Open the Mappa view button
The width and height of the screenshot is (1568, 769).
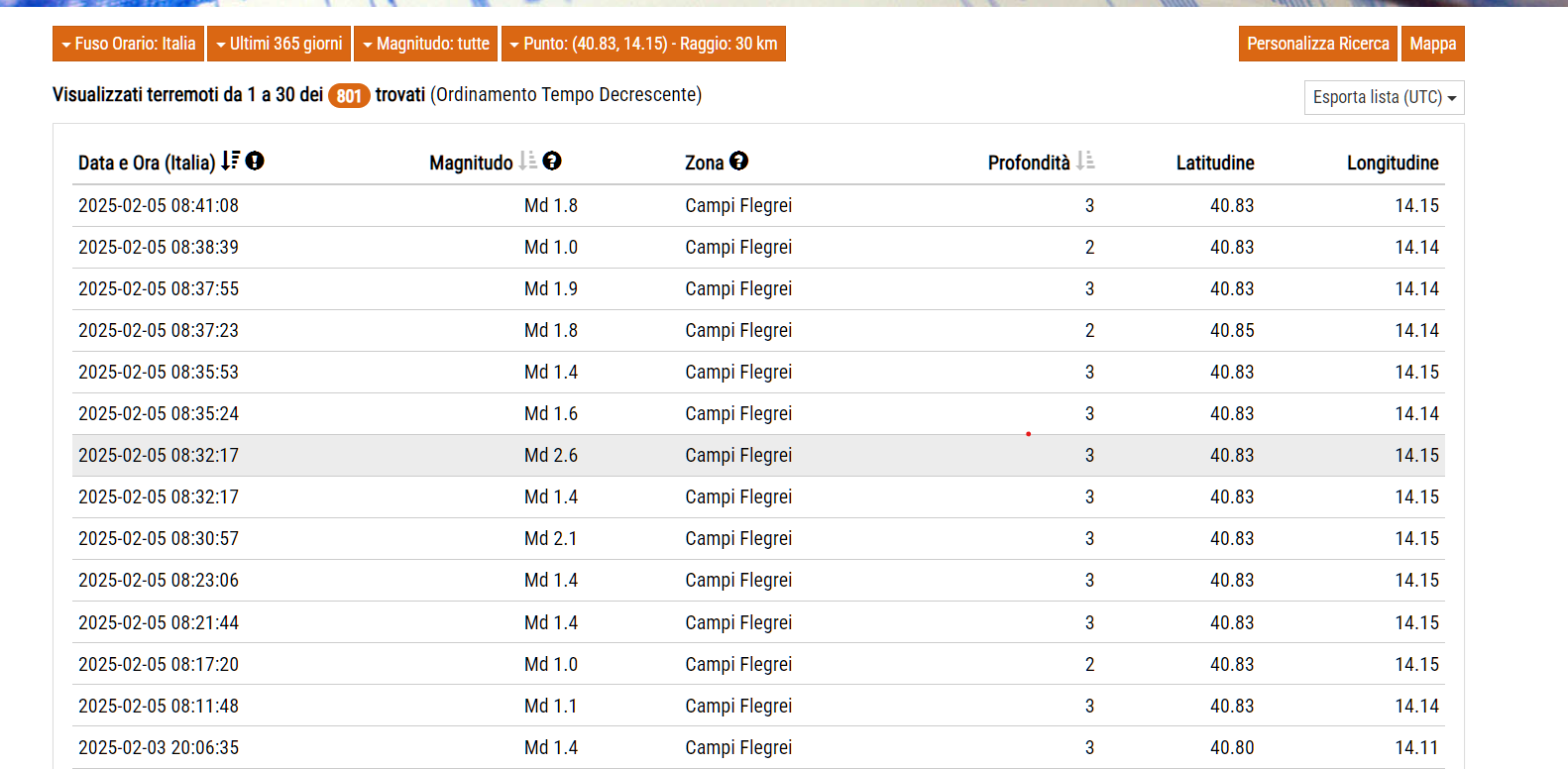[x=1432, y=44]
